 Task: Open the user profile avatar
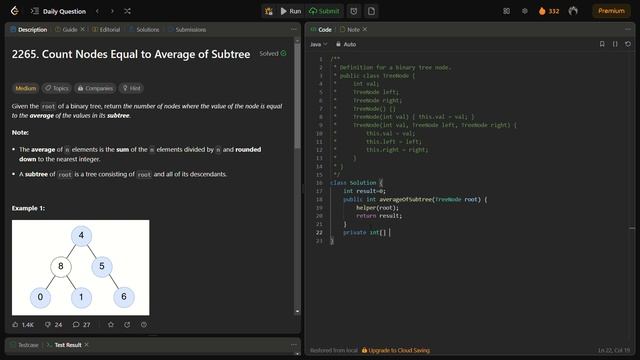[x=573, y=11]
